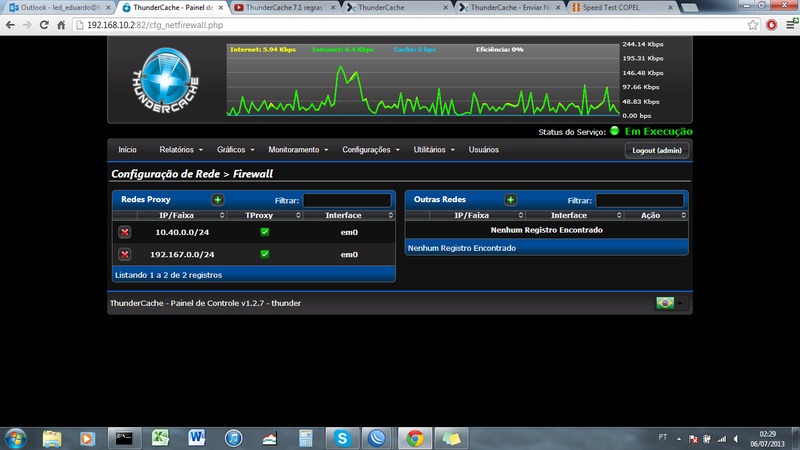This screenshot has height=450, width=800.
Task: Switch to the Outlook browser tab
Action: click(x=60, y=8)
